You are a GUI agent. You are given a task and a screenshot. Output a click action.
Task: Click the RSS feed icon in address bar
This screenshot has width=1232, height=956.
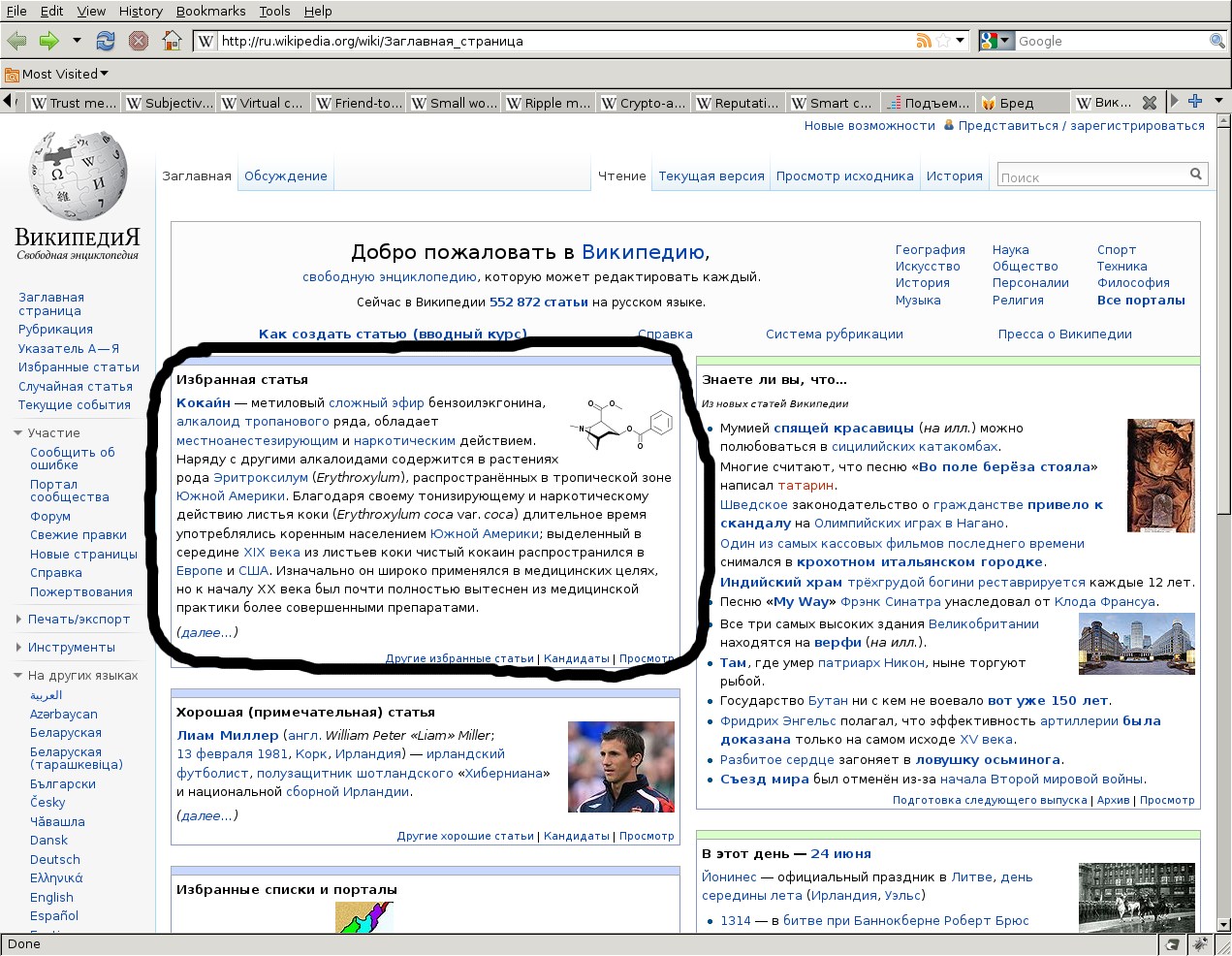(x=924, y=41)
